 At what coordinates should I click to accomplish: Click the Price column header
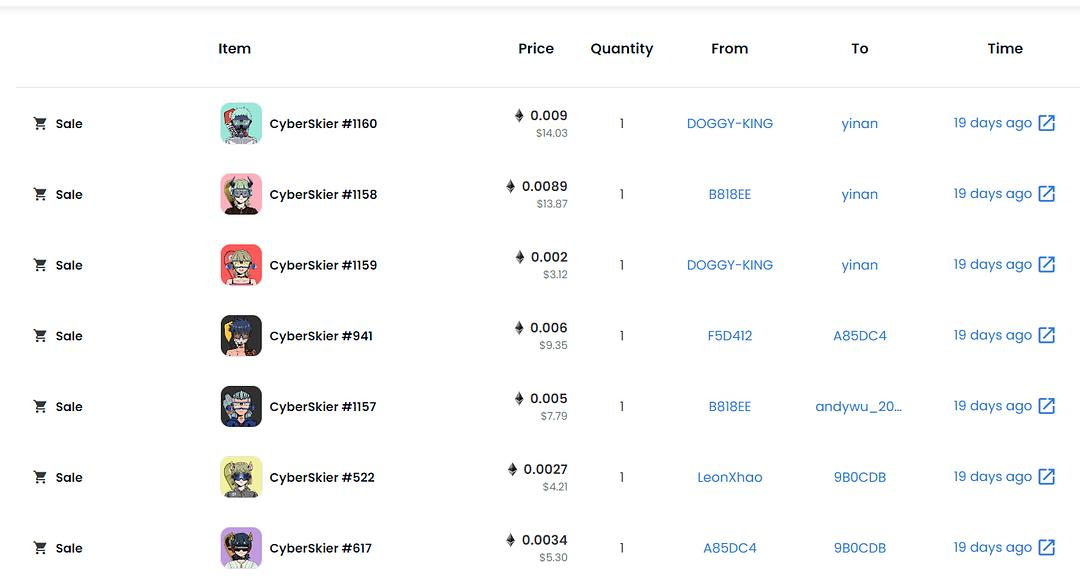point(535,48)
